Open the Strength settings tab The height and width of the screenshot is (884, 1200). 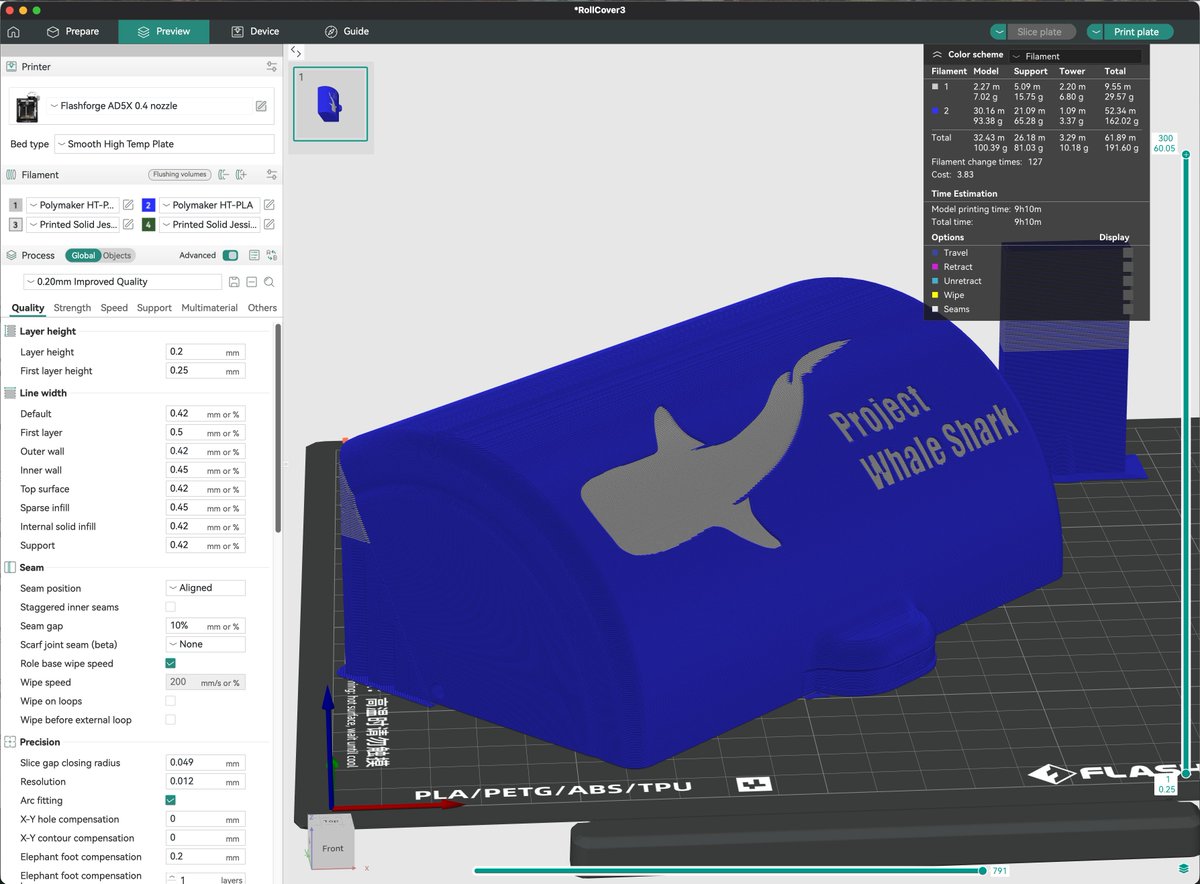tap(72, 308)
